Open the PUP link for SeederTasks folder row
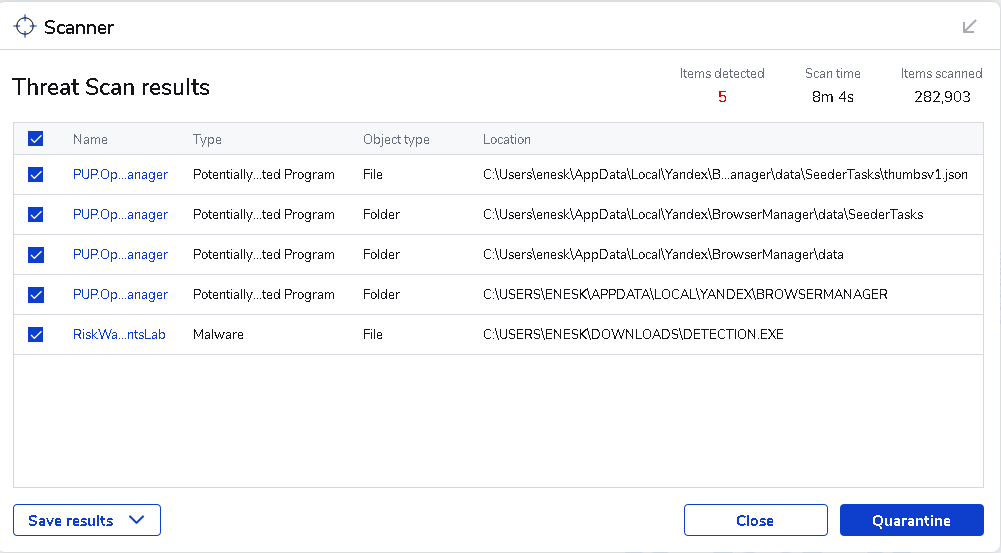The width and height of the screenshot is (1001, 553). (x=120, y=215)
